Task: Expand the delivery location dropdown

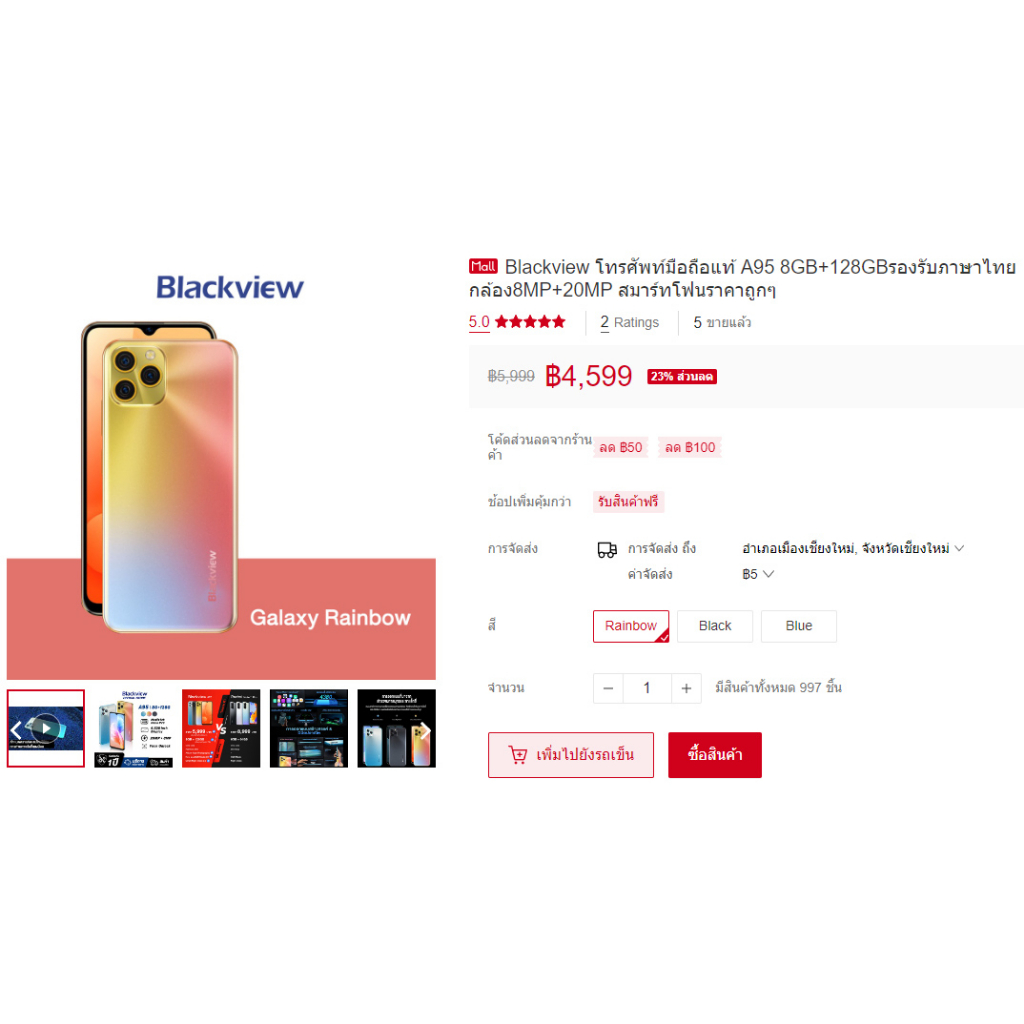Action: pyautogui.click(x=853, y=549)
